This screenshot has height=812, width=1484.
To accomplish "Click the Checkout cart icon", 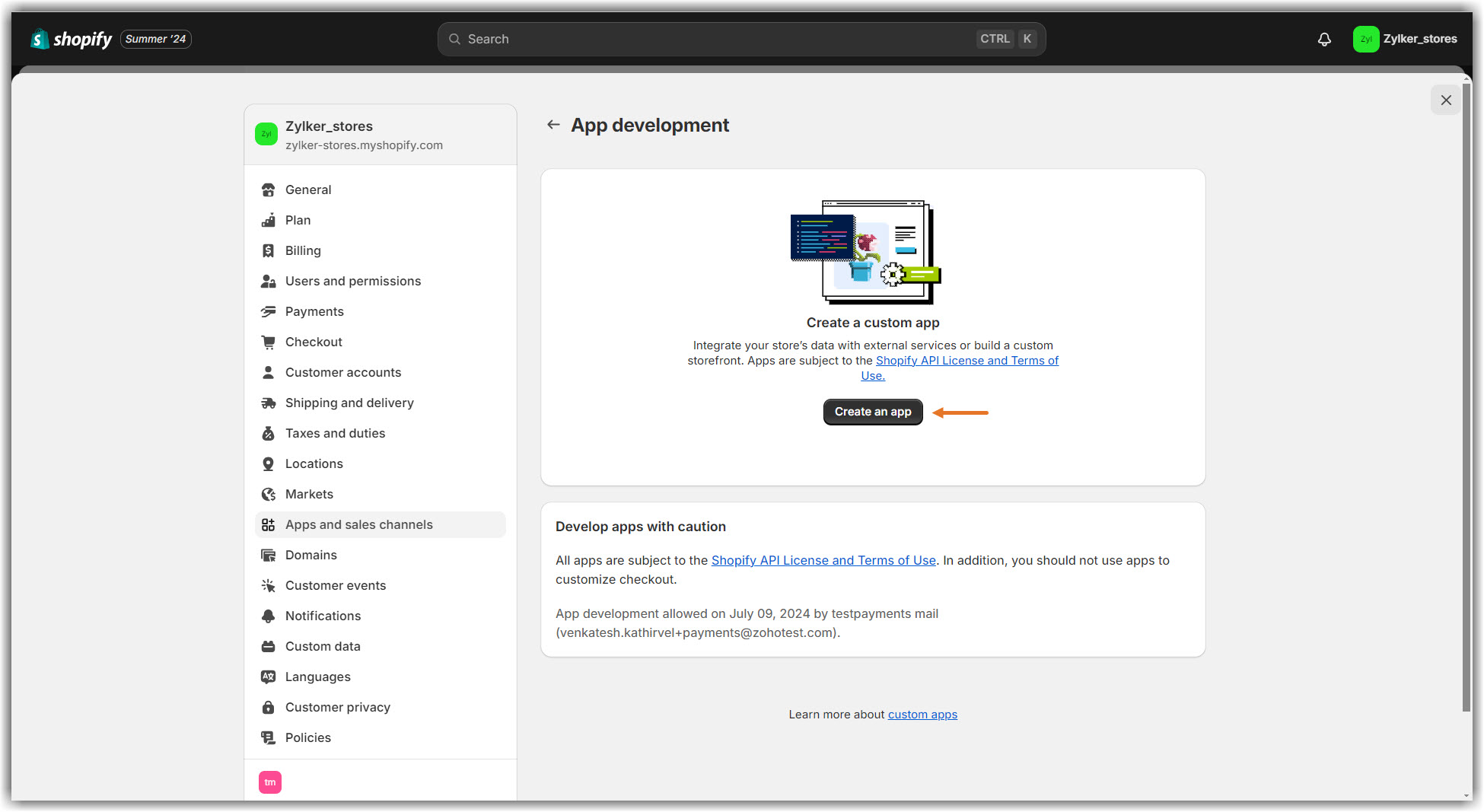I will [268, 342].
